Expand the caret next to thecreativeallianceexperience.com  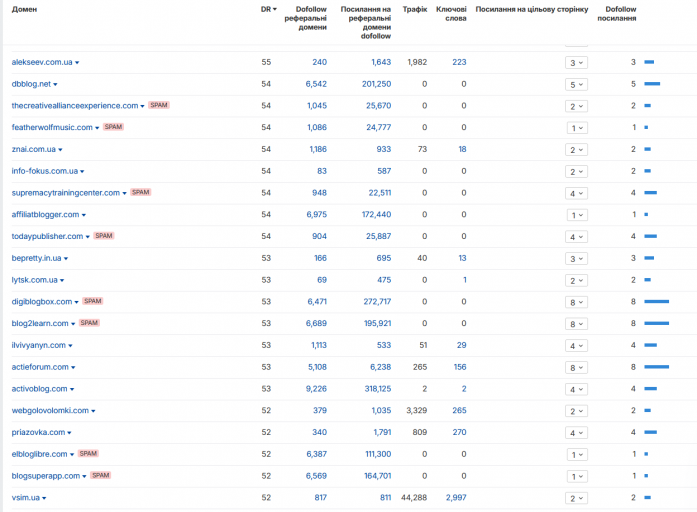pos(142,106)
